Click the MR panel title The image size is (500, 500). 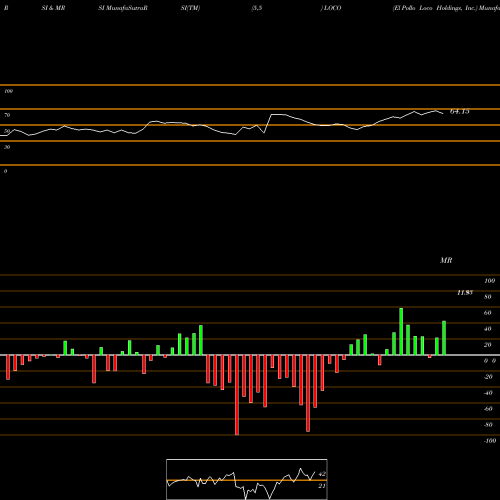[x=446, y=260]
